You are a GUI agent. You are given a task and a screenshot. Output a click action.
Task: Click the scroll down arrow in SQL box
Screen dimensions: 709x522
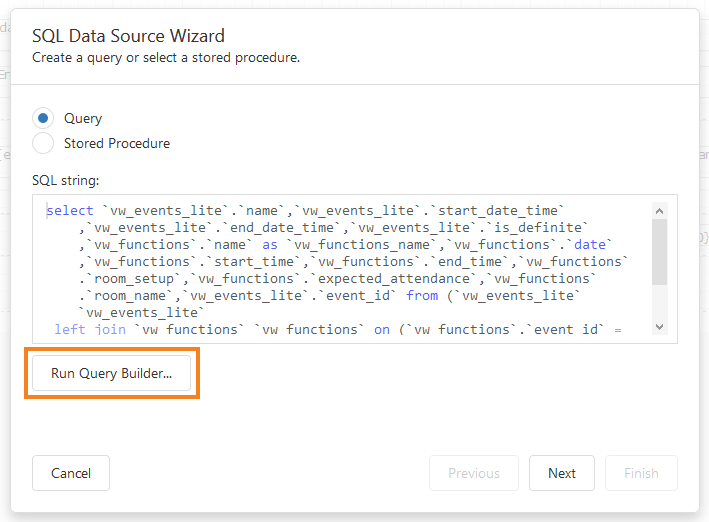659,327
